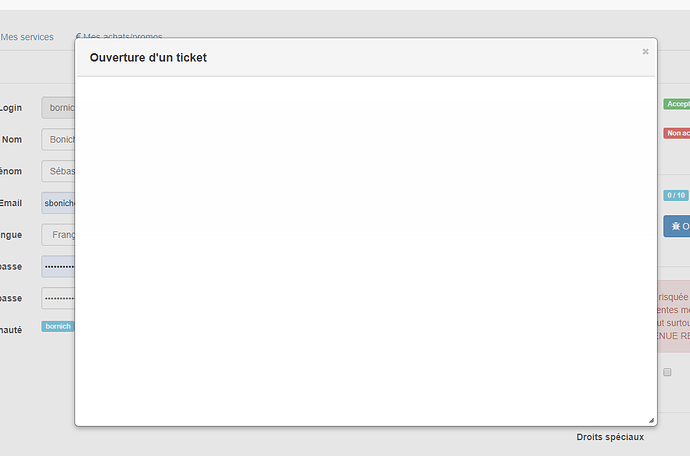Screen dimensions: 690x456
Task: Select the Nom text field
Action: (x=58, y=140)
